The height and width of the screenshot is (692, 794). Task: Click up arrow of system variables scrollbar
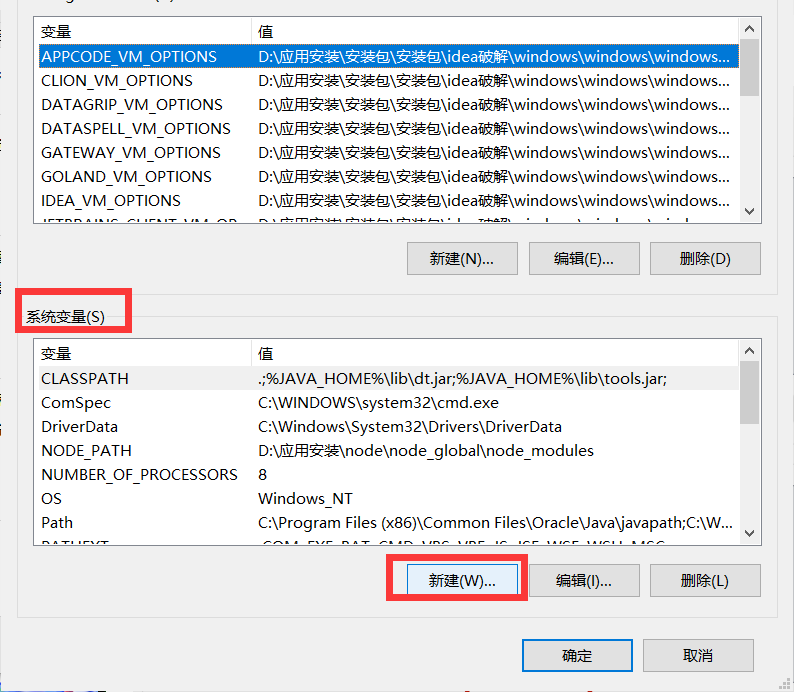[749, 351]
